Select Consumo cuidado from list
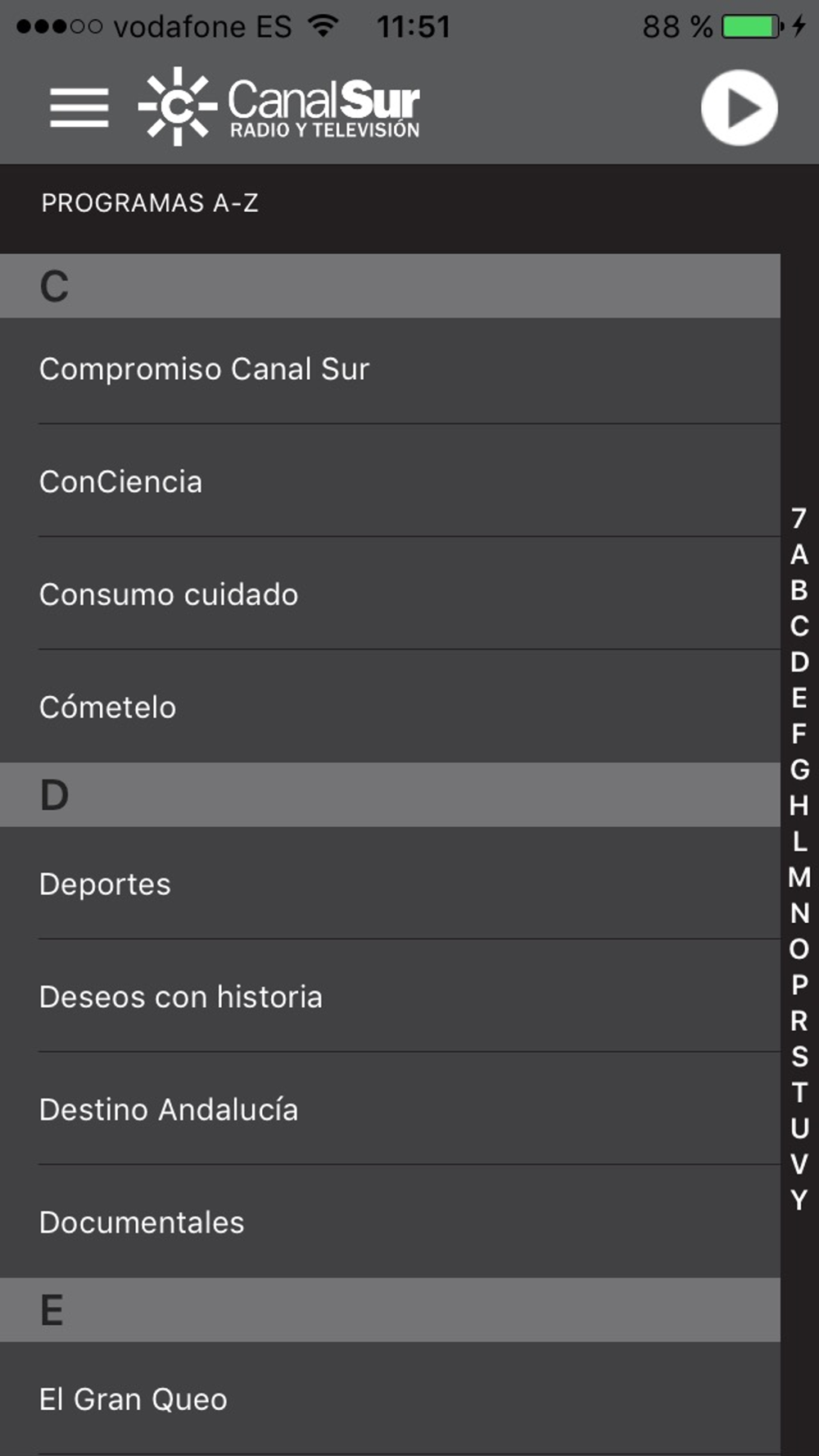Screen dimensions: 819x1456 click(390, 595)
